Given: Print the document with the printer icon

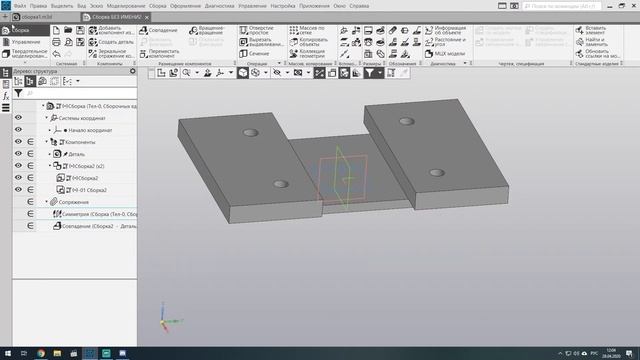Looking at the screenshot, I should pos(56,42).
